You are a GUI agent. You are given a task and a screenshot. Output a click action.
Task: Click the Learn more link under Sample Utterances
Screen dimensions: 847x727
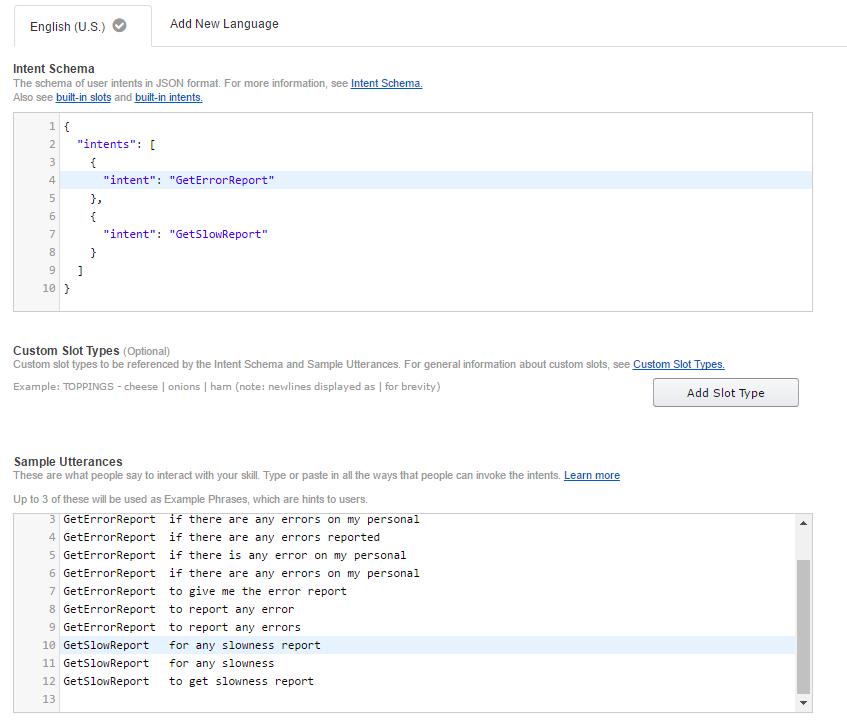tap(591, 475)
